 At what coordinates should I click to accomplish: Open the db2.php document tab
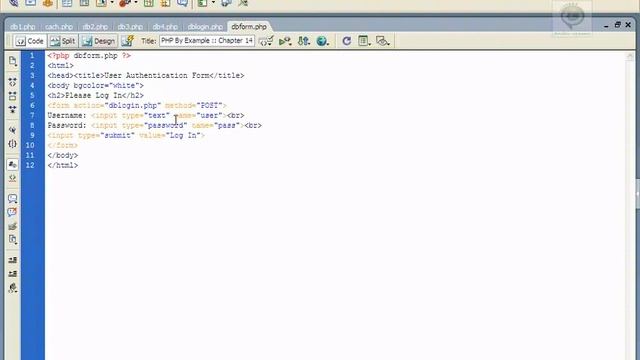95,27
